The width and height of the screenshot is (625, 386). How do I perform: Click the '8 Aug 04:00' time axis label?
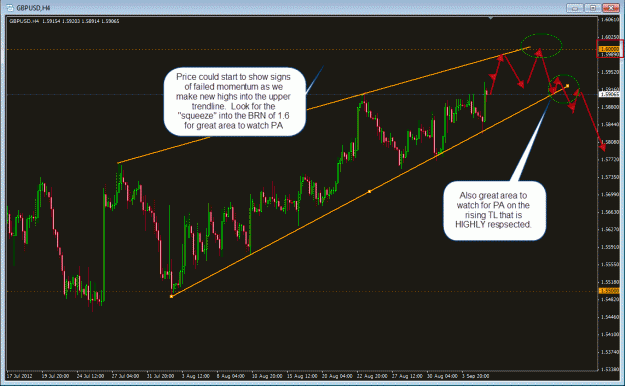[231, 376]
